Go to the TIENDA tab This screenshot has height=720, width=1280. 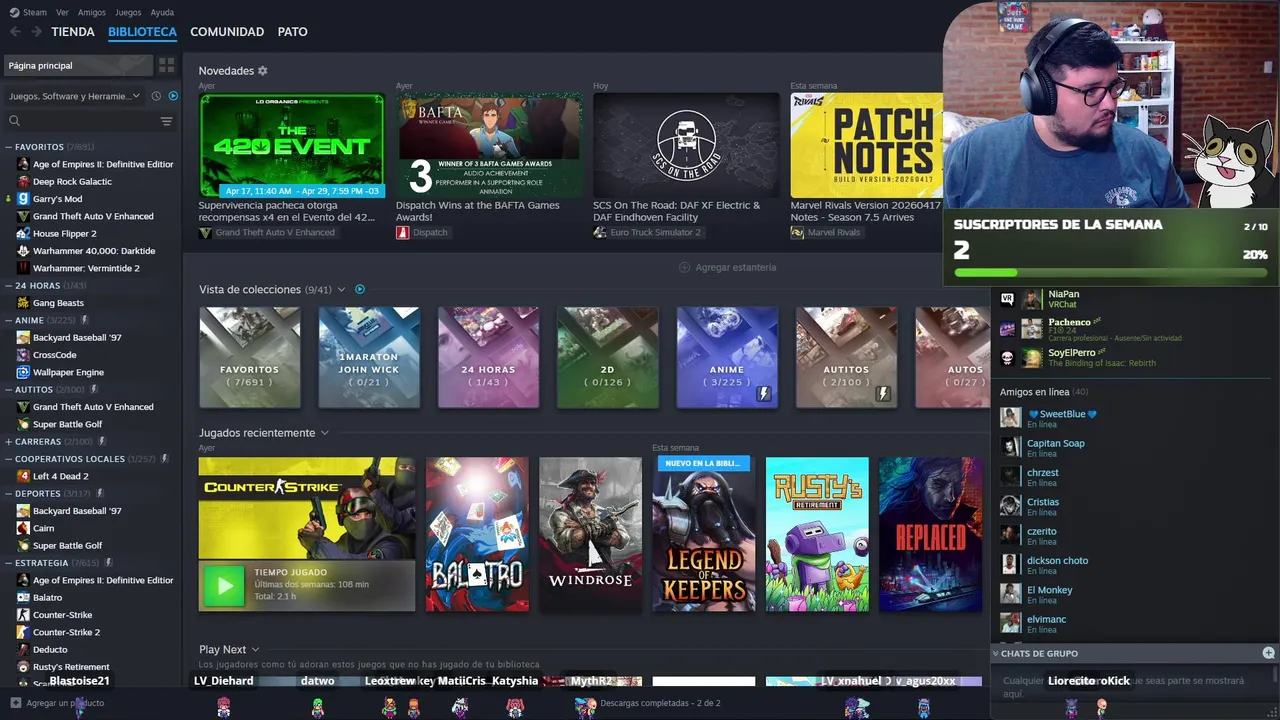tap(73, 32)
